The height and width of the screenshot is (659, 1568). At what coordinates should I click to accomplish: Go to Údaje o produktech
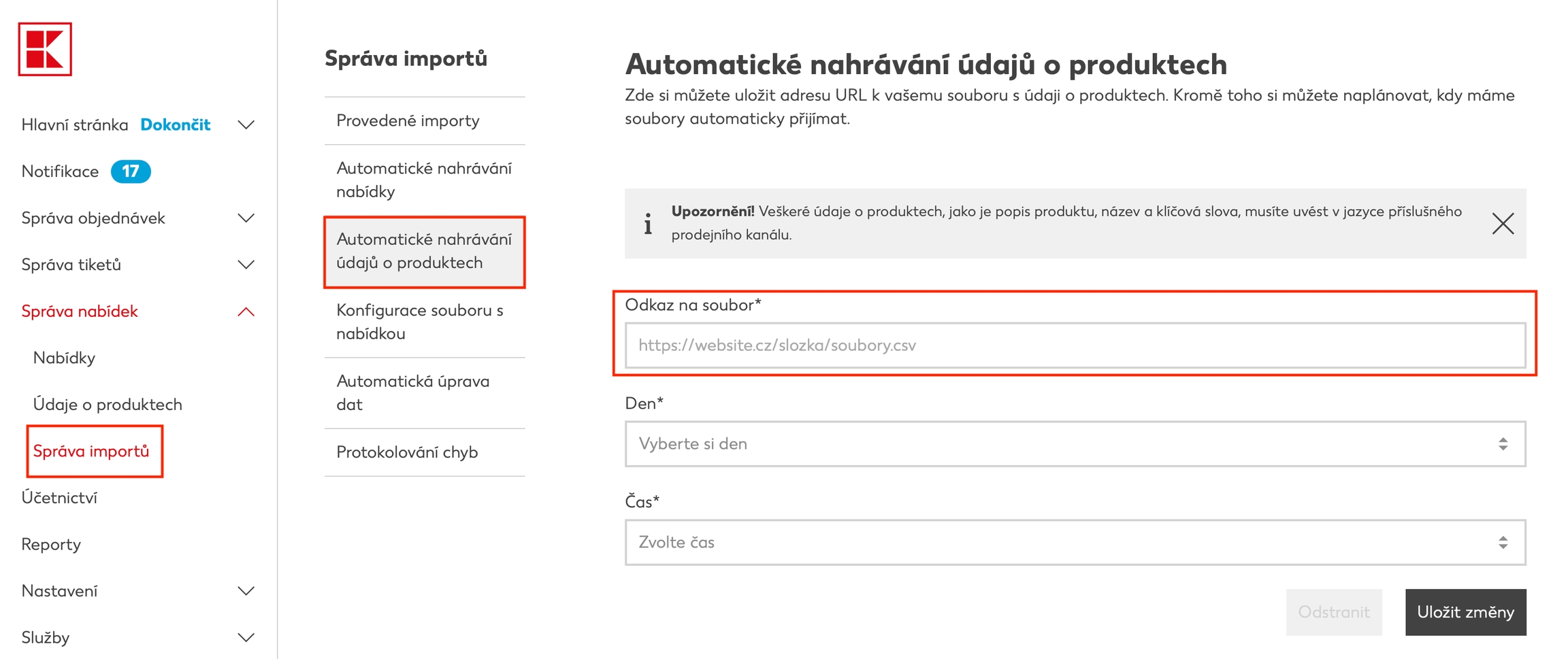point(108,405)
